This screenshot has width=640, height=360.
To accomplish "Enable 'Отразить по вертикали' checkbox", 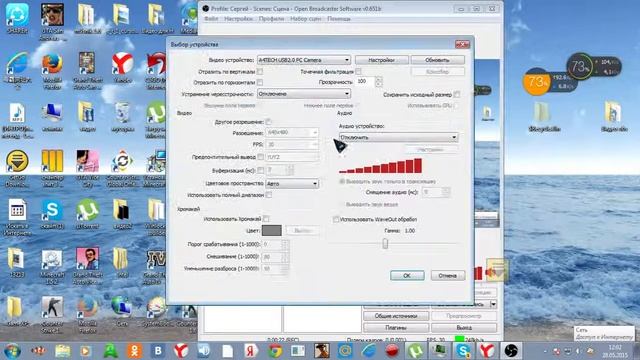I will pyautogui.click(x=260, y=71).
